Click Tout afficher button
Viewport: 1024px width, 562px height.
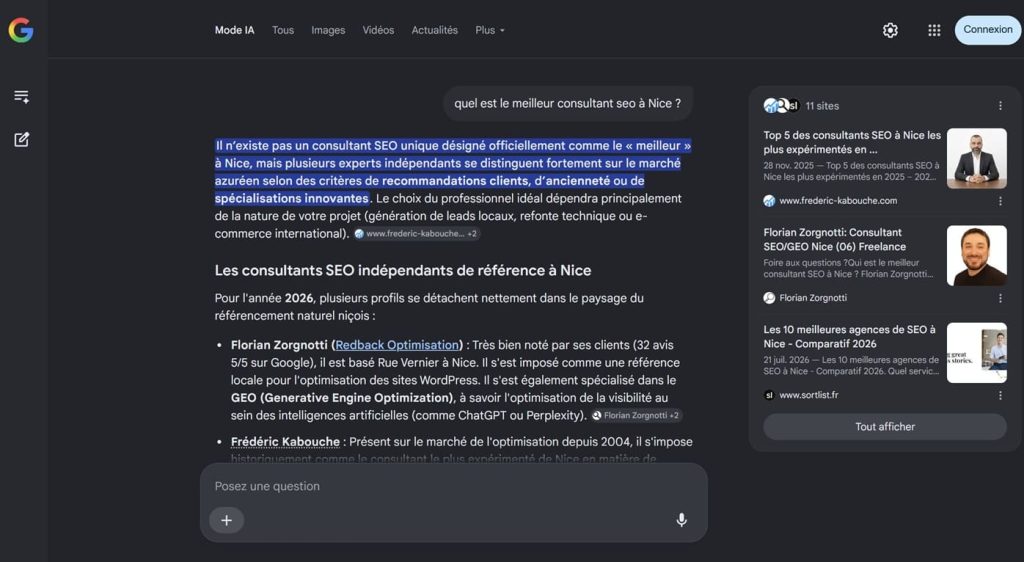[885, 427]
